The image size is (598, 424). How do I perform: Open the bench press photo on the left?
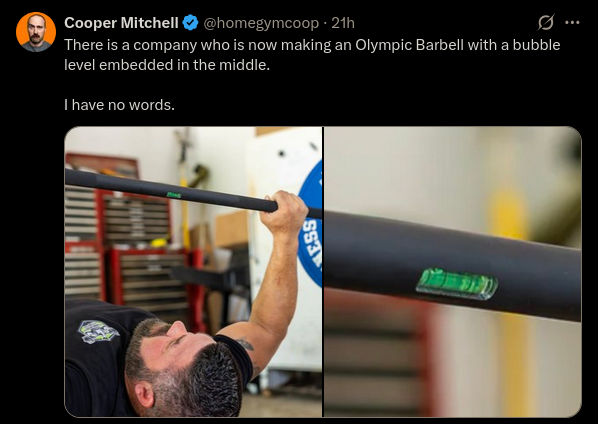click(193, 271)
